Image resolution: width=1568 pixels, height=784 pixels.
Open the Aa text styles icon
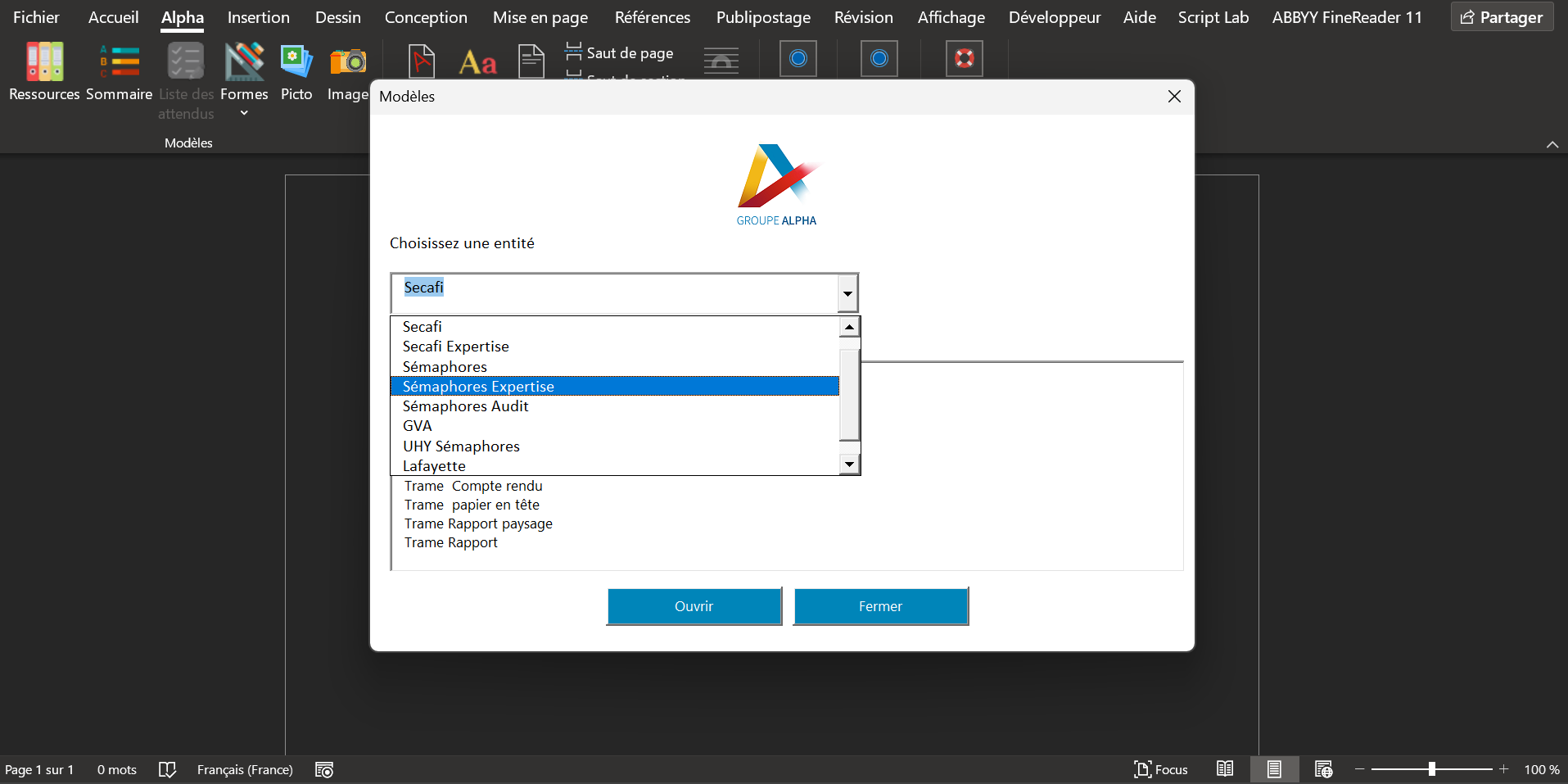478,62
